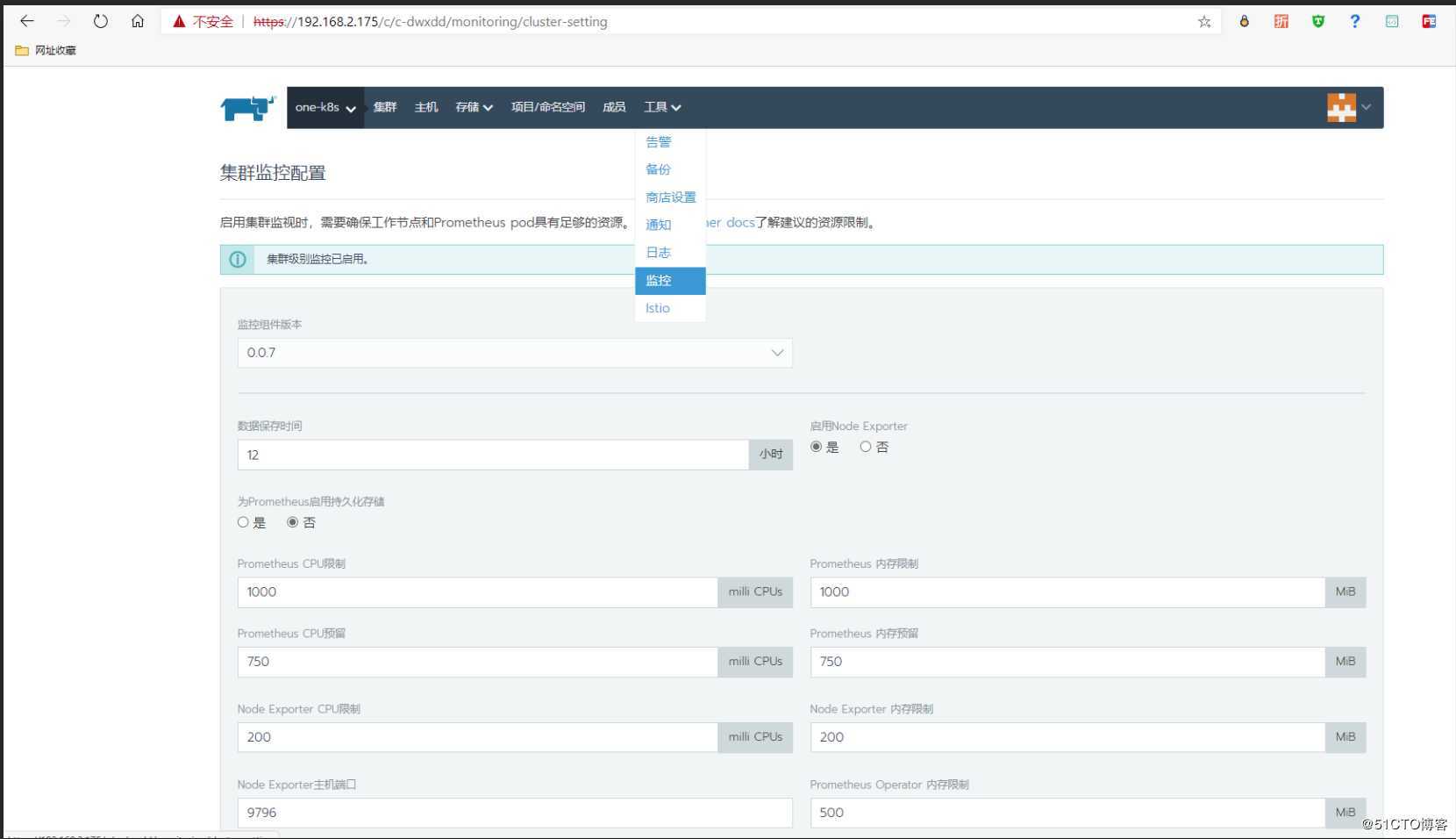Select 是 for Prometheus persistent storage
Screen dimensions: 1456x839
pyautogui.click(x=243, y=522)
